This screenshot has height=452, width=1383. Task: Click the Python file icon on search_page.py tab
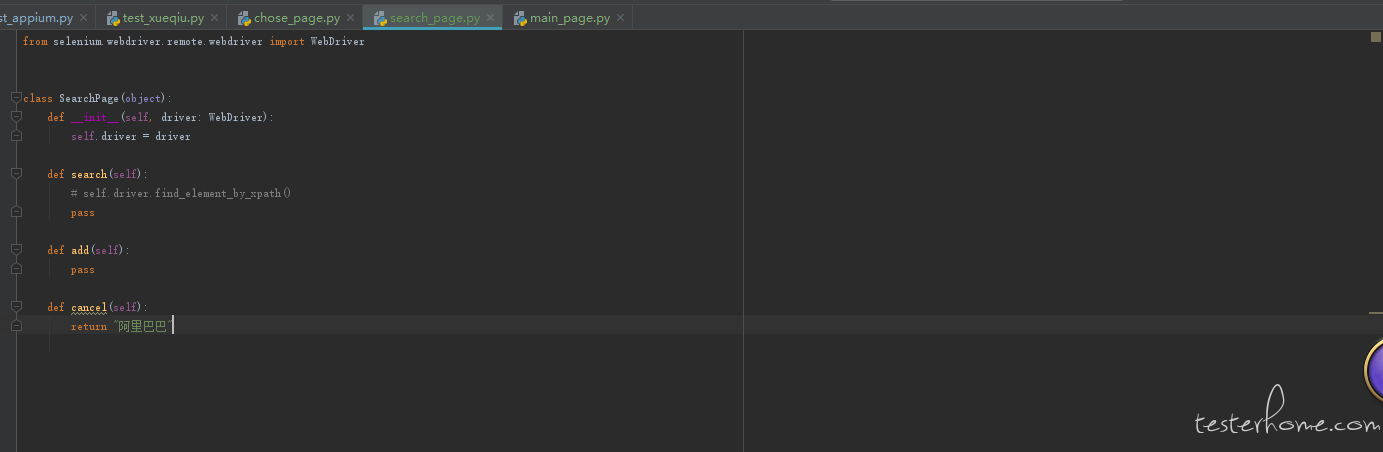[x=380, y=18]
